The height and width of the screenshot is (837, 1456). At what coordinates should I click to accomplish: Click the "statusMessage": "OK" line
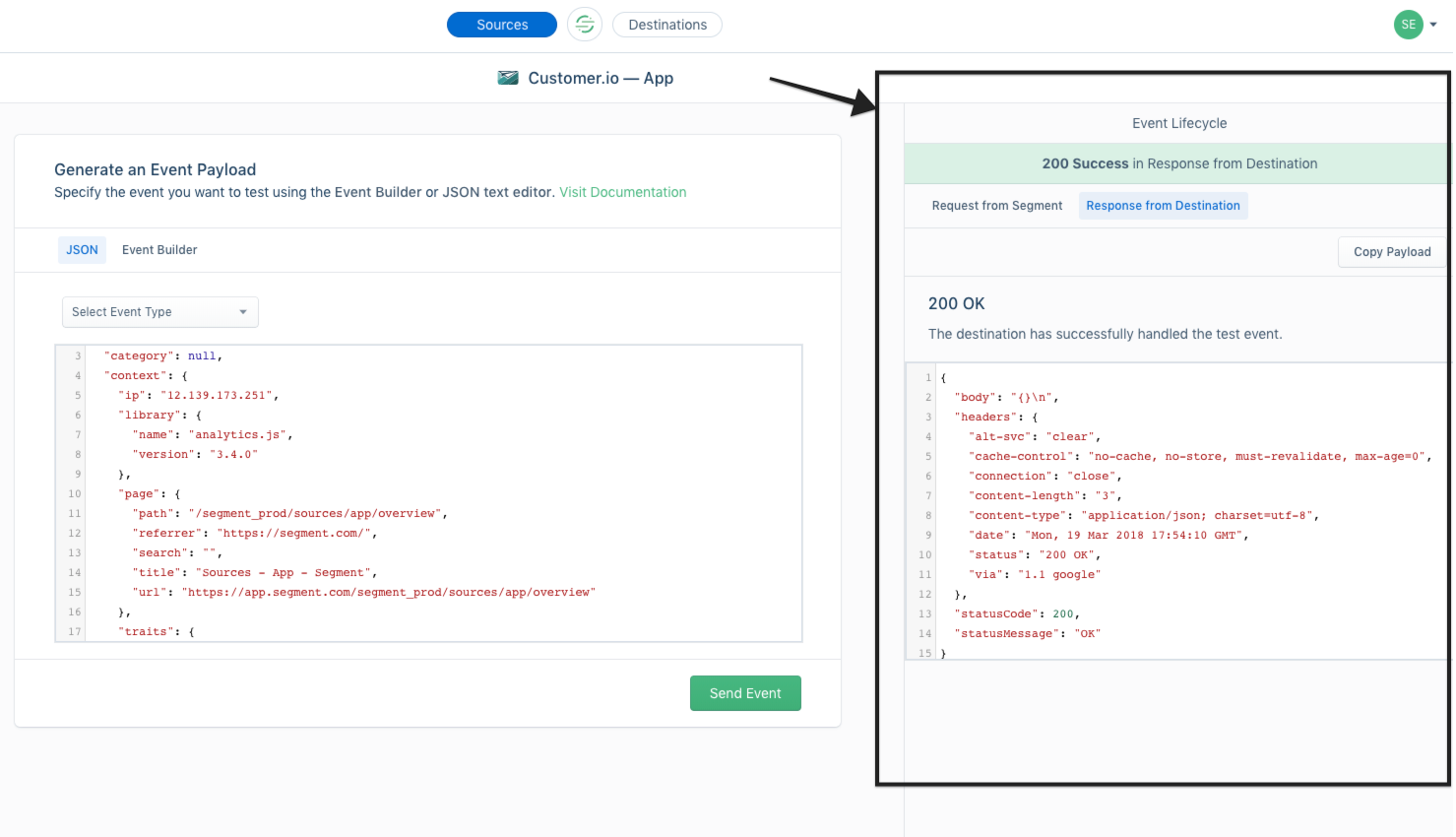click(x=1028, y=633)
